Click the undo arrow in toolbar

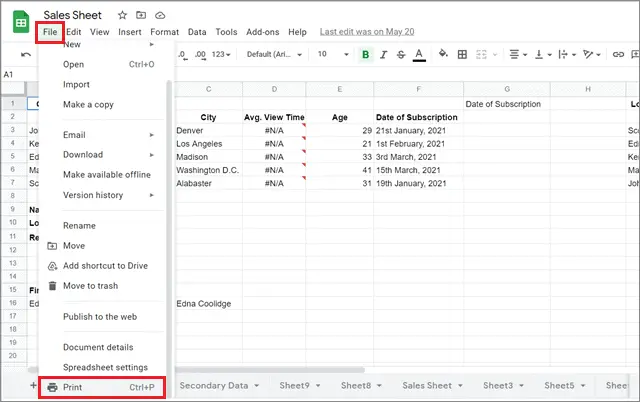pos(26,54)
